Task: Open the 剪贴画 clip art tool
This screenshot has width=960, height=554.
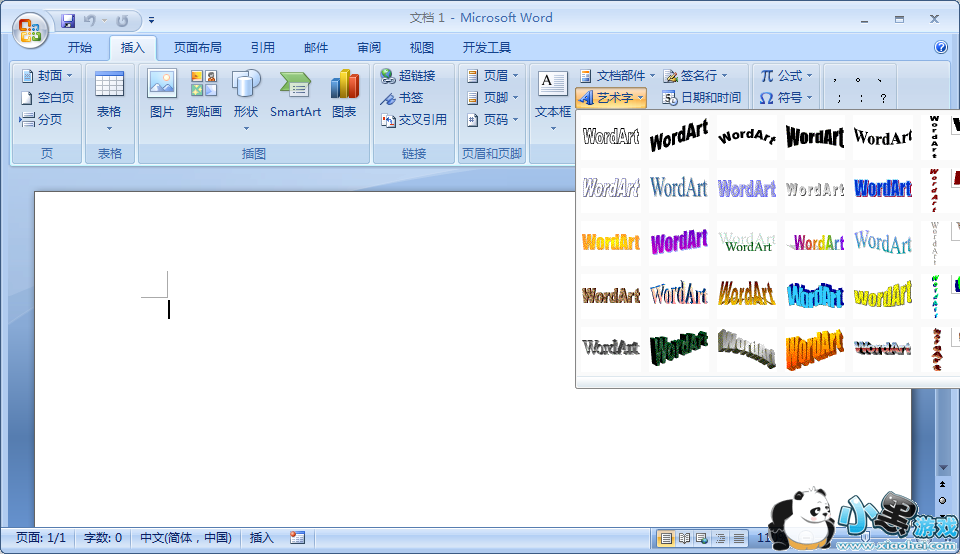Action: [204, 94]
